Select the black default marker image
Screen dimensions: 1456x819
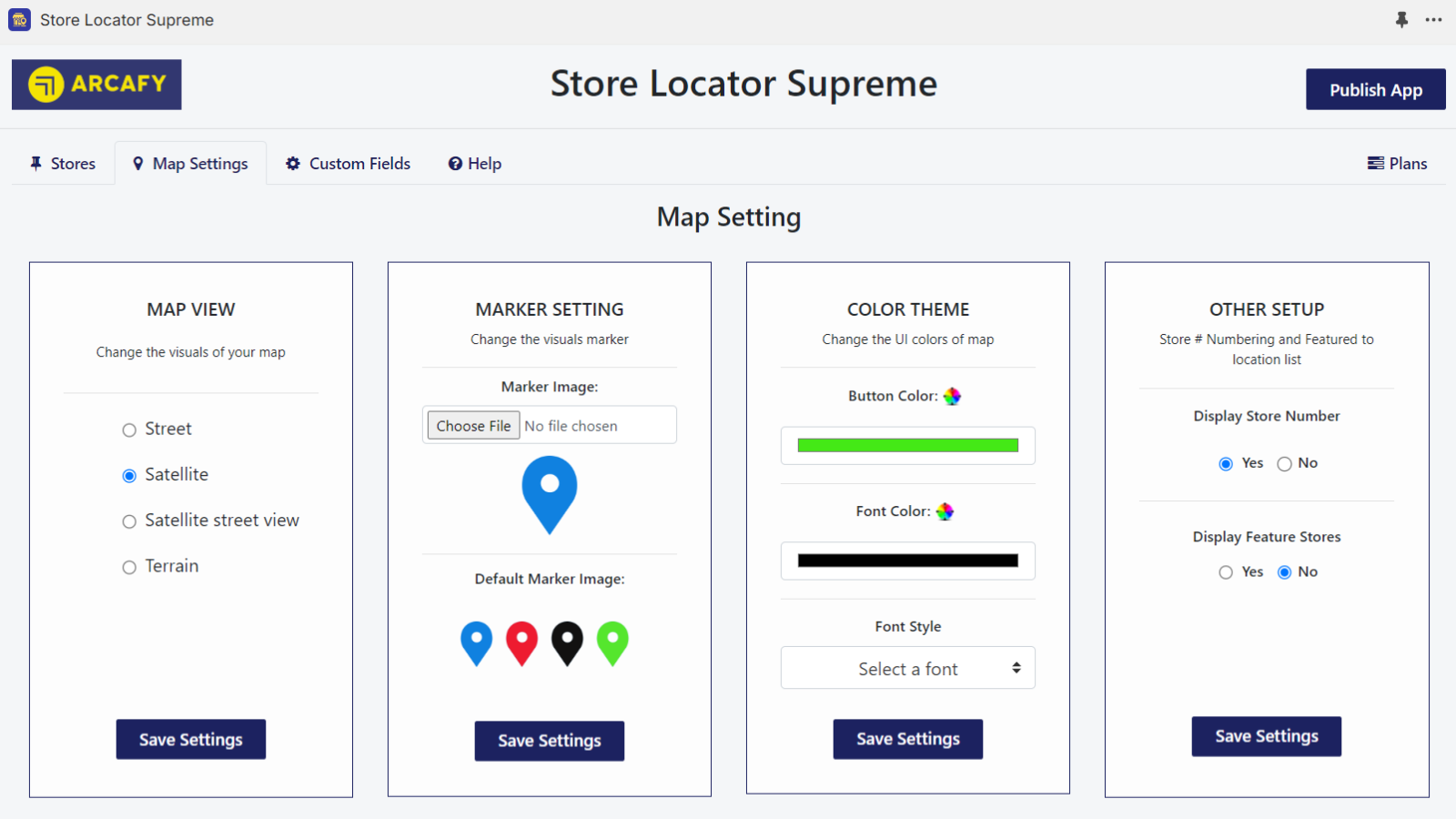point(567,642)
